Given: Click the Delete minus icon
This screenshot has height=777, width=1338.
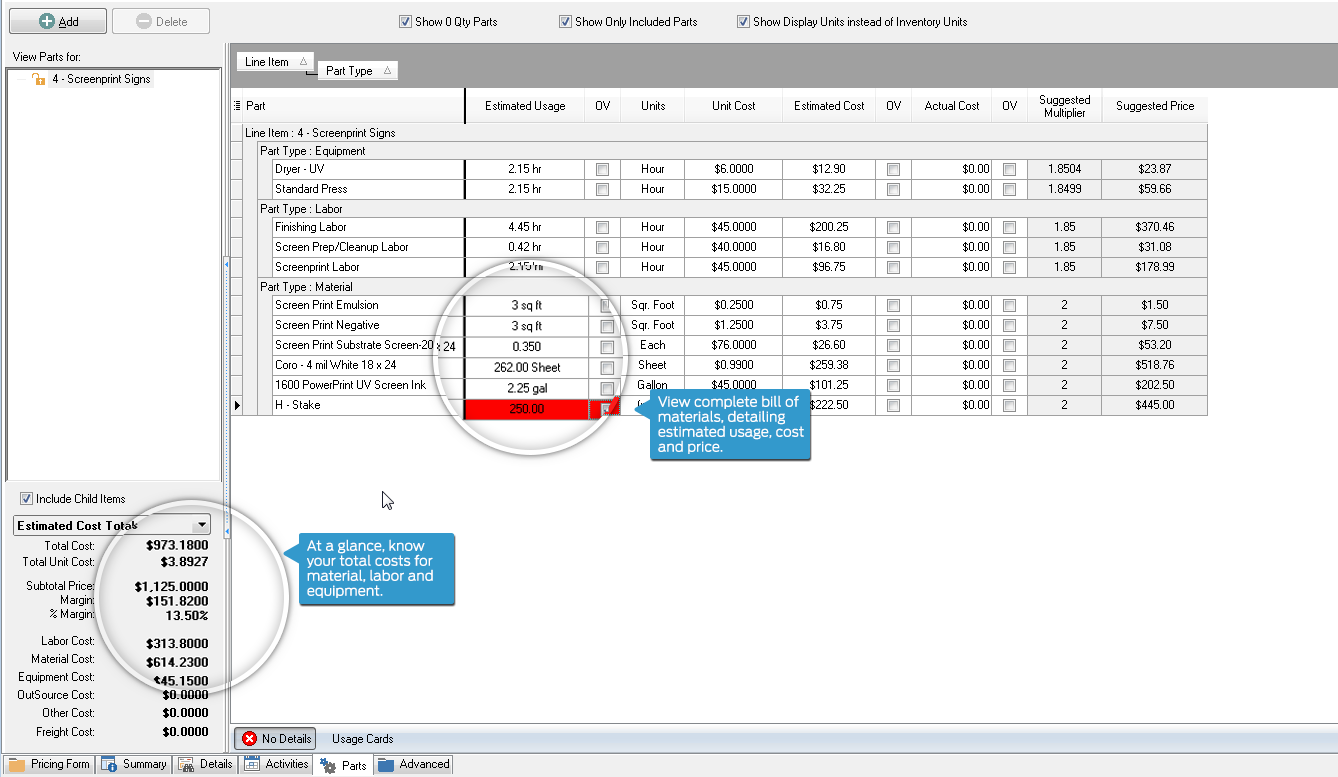Looking at the screenshot, I should click(143, 21).
